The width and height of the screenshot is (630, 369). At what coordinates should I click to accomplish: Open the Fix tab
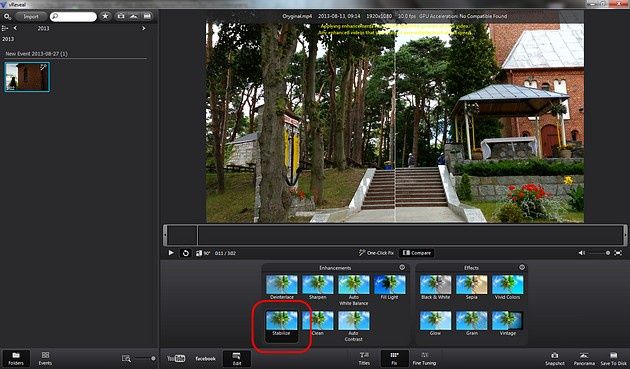pyautogui.click(x=395, y=359)
